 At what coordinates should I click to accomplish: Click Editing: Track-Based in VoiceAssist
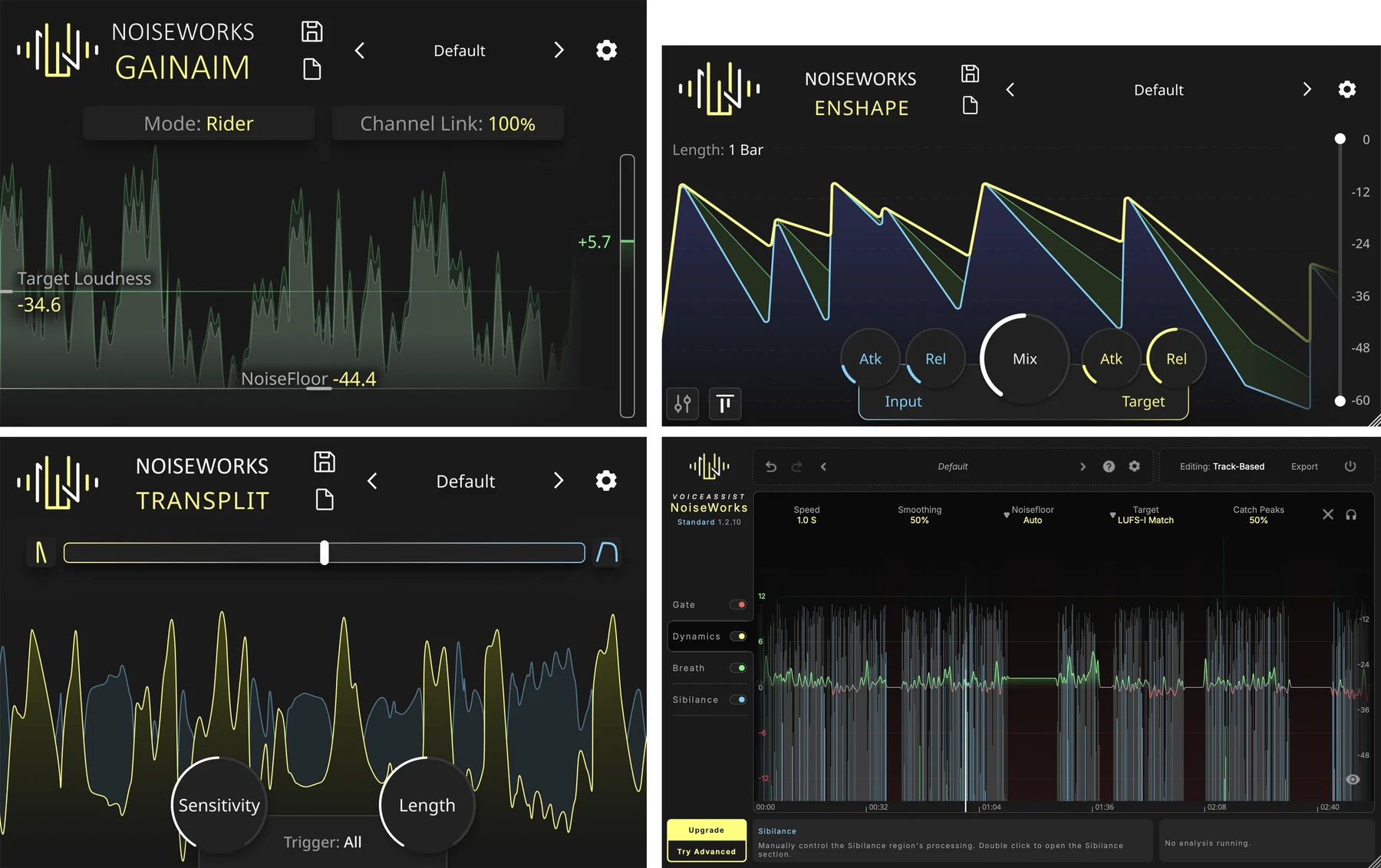(x=1222, y=466)
